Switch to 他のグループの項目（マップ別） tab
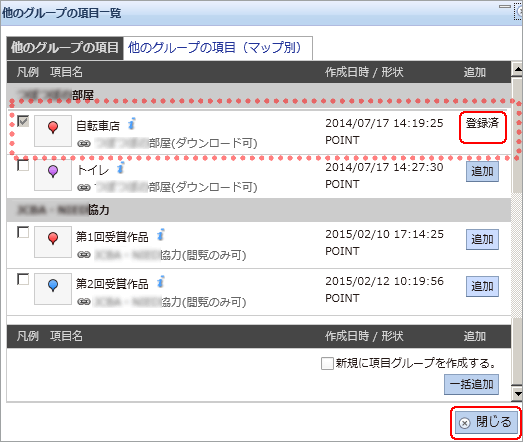The width and height of the screenshot is (523, 442). pos(217,48)
